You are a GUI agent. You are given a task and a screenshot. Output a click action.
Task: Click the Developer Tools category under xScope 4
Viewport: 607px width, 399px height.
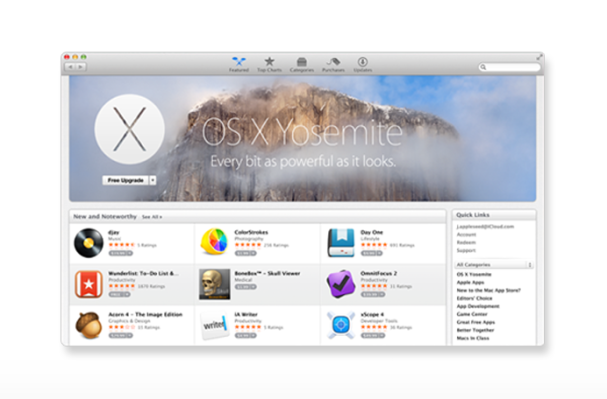379,321
